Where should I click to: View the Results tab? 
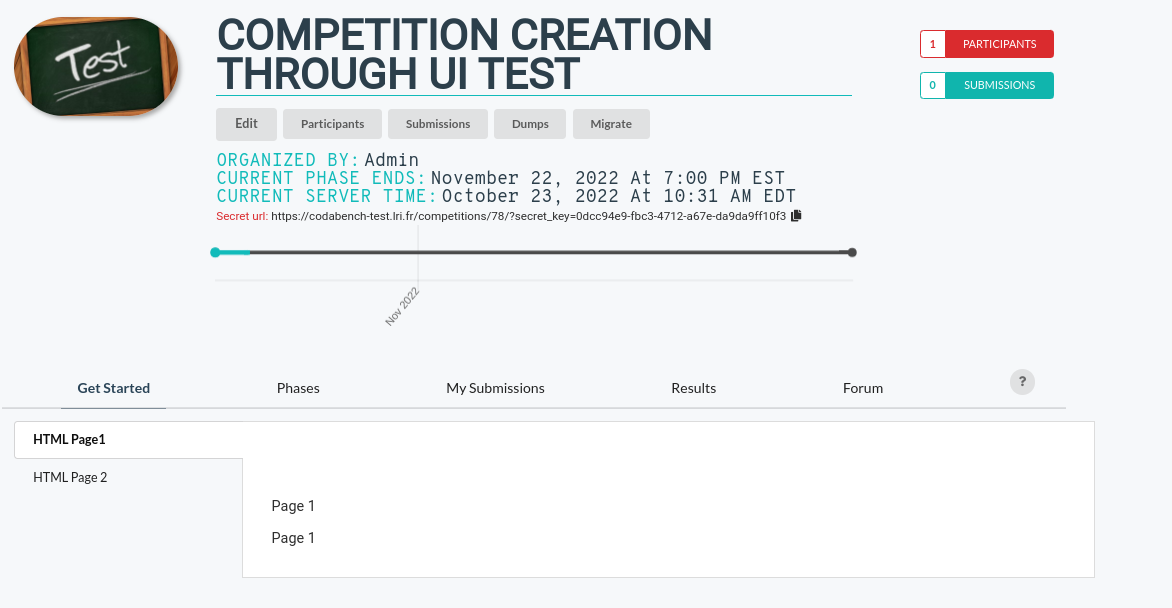tap(693, 388)
